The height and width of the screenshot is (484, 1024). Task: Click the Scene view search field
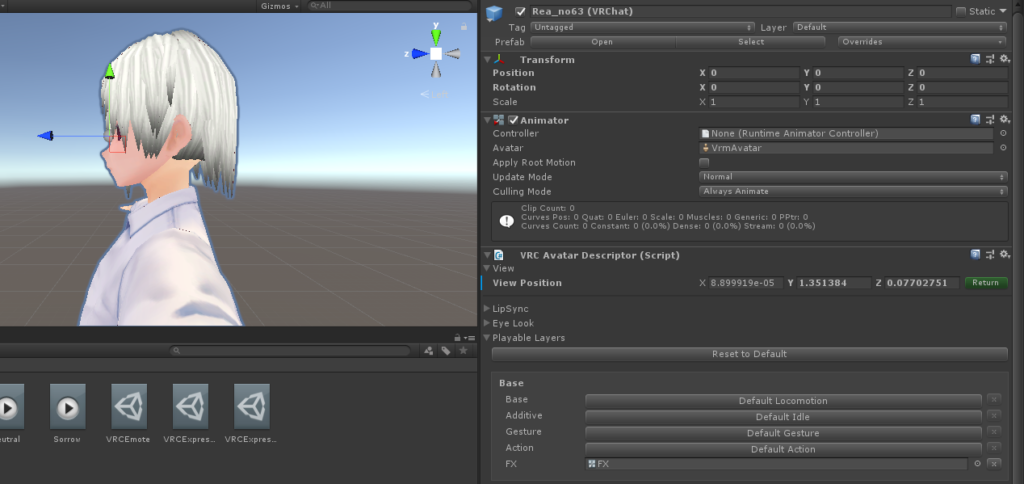(389, 6)
